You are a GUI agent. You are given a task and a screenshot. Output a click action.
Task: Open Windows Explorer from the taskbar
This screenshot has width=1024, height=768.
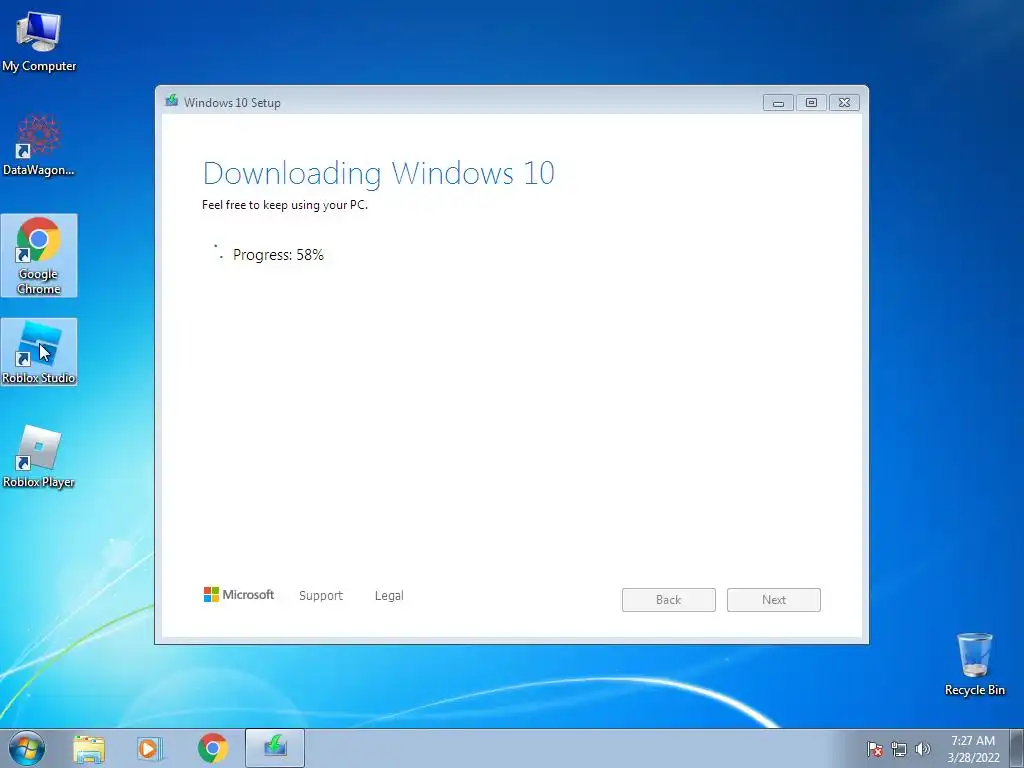pyautogui.click(x=89, y=748)
